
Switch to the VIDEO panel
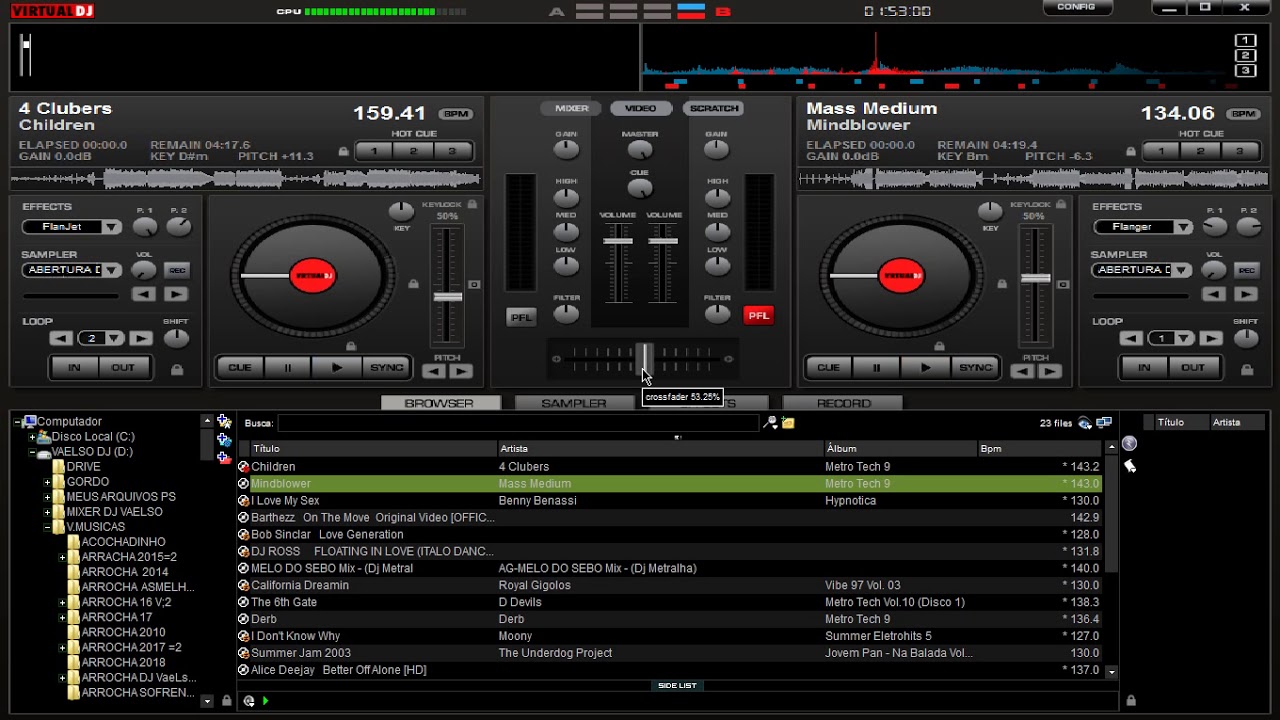tap(641, 108)
